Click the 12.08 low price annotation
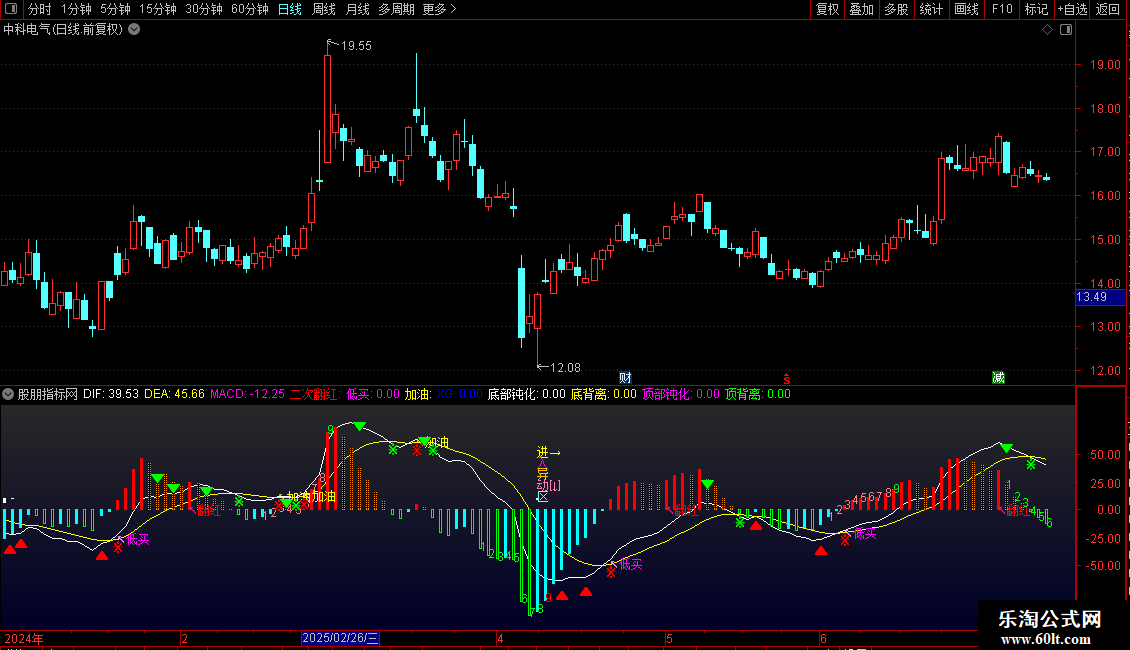Screen dimensions: 1130x650 pos(565,368)
